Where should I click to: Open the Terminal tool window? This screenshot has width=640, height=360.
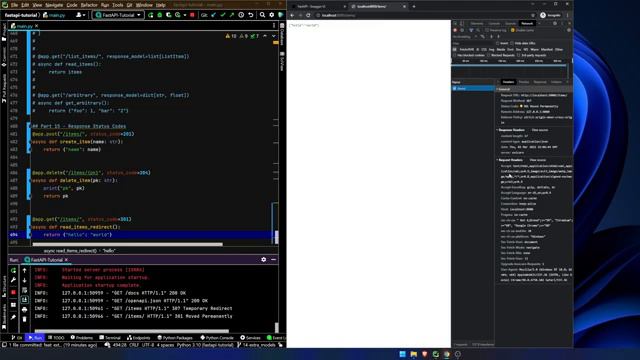(x=110, y=338)
